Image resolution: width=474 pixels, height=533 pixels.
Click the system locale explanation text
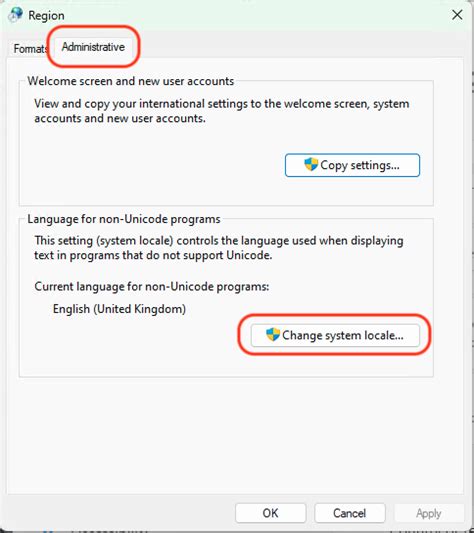pos(219,248)
